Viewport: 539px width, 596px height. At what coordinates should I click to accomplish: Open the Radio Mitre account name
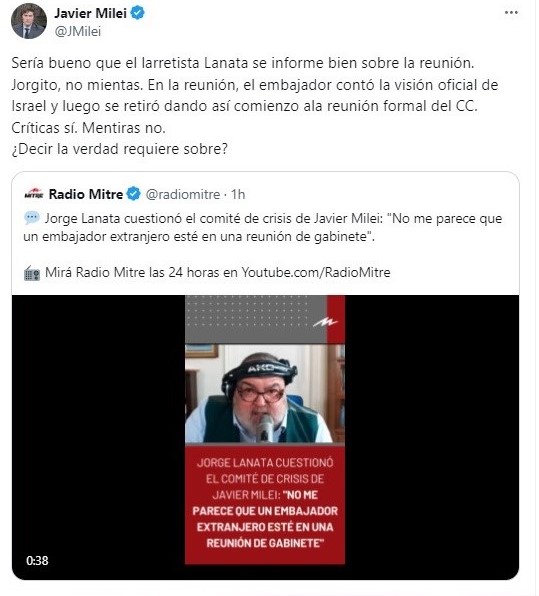(86, 194)
